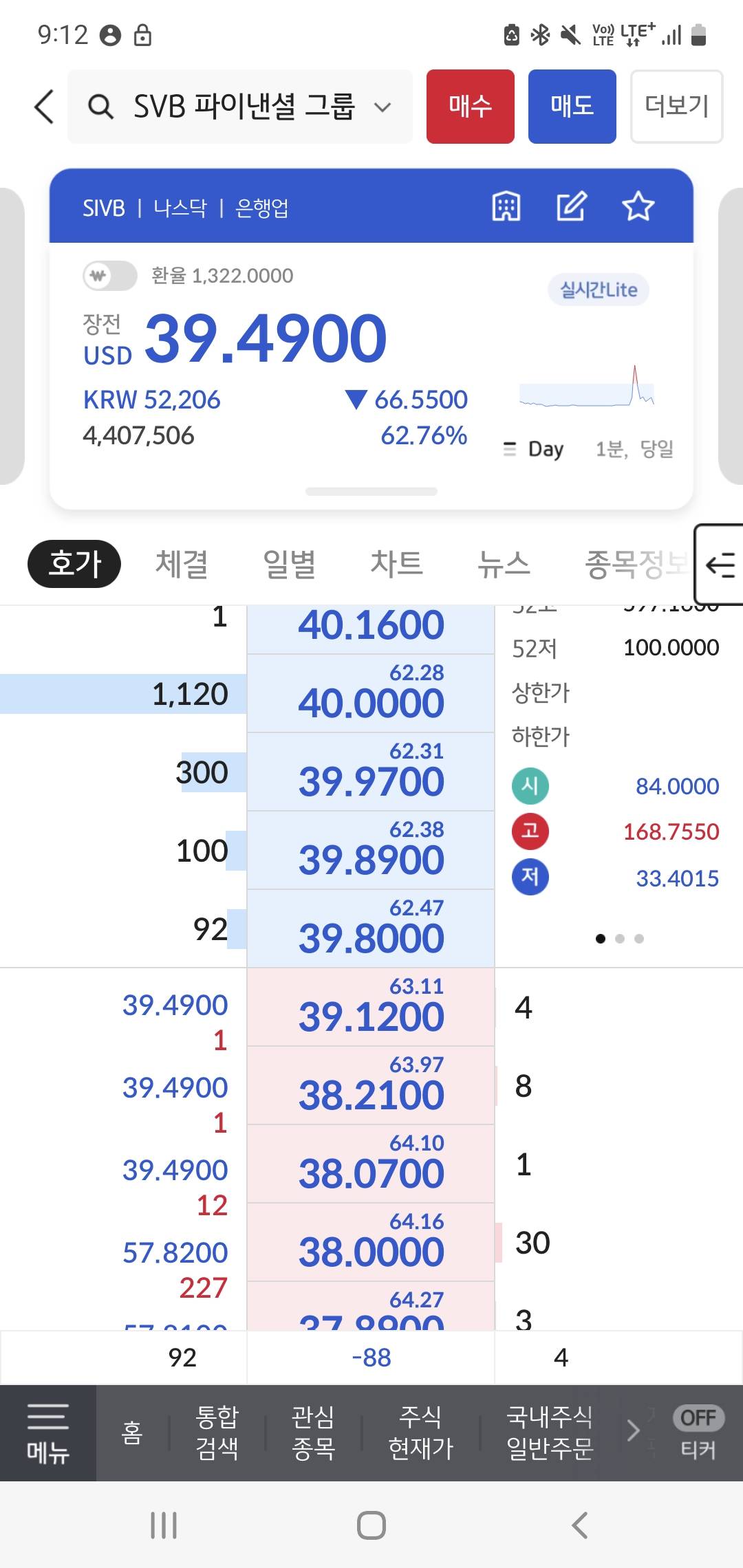The height and width of the screenshot is (1568, 743).
Task: Open the hamburger 메뉴 icon
Action: coord(47,1433)
